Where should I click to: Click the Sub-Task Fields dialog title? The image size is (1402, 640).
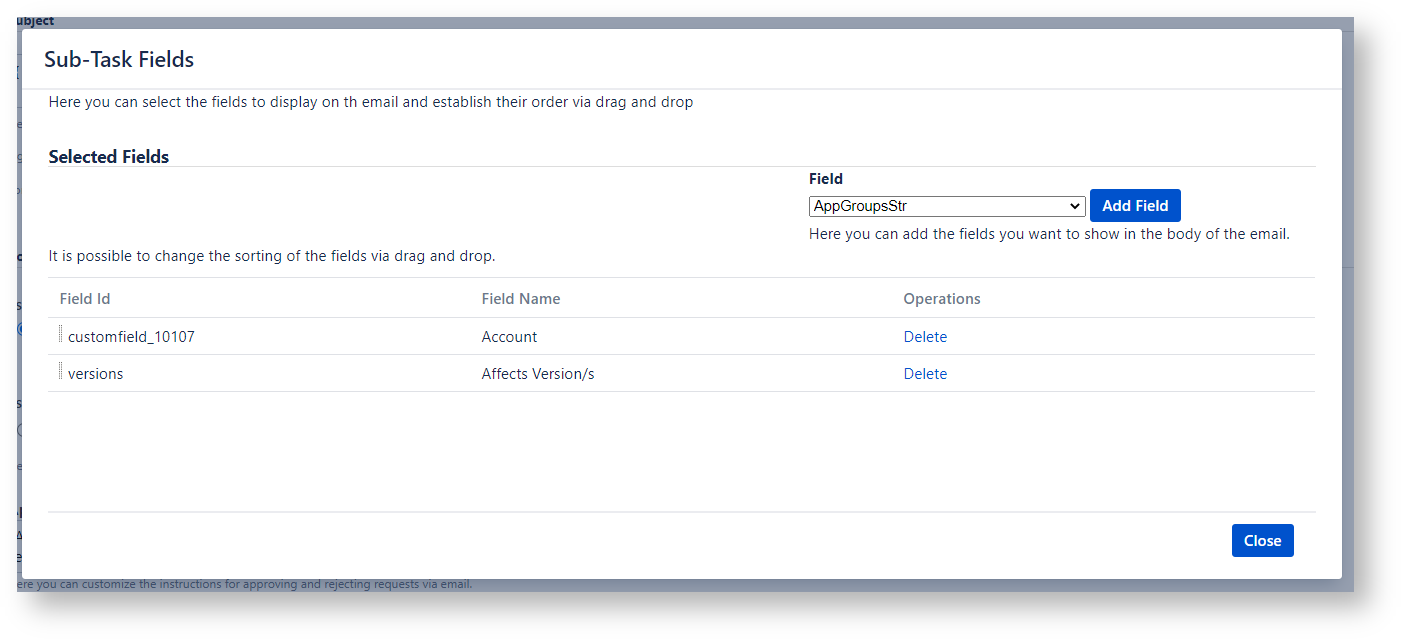point(119,60)
